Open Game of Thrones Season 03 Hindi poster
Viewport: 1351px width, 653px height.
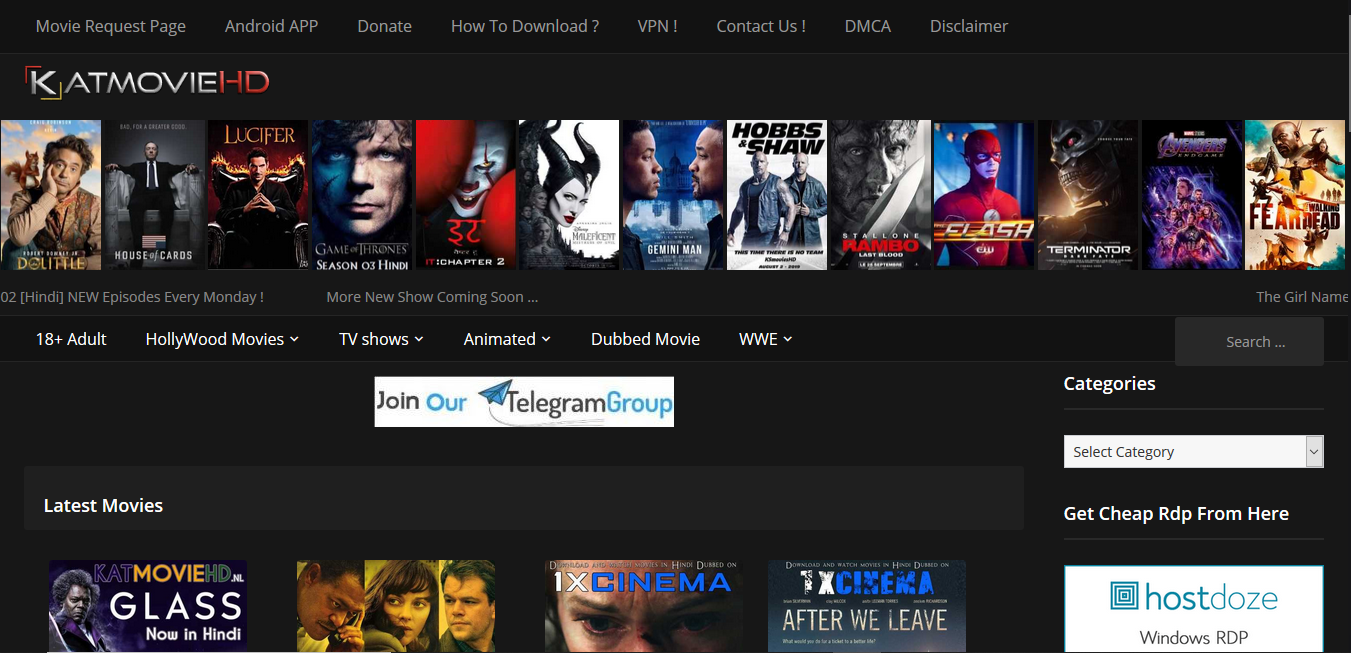coord(362,195)
